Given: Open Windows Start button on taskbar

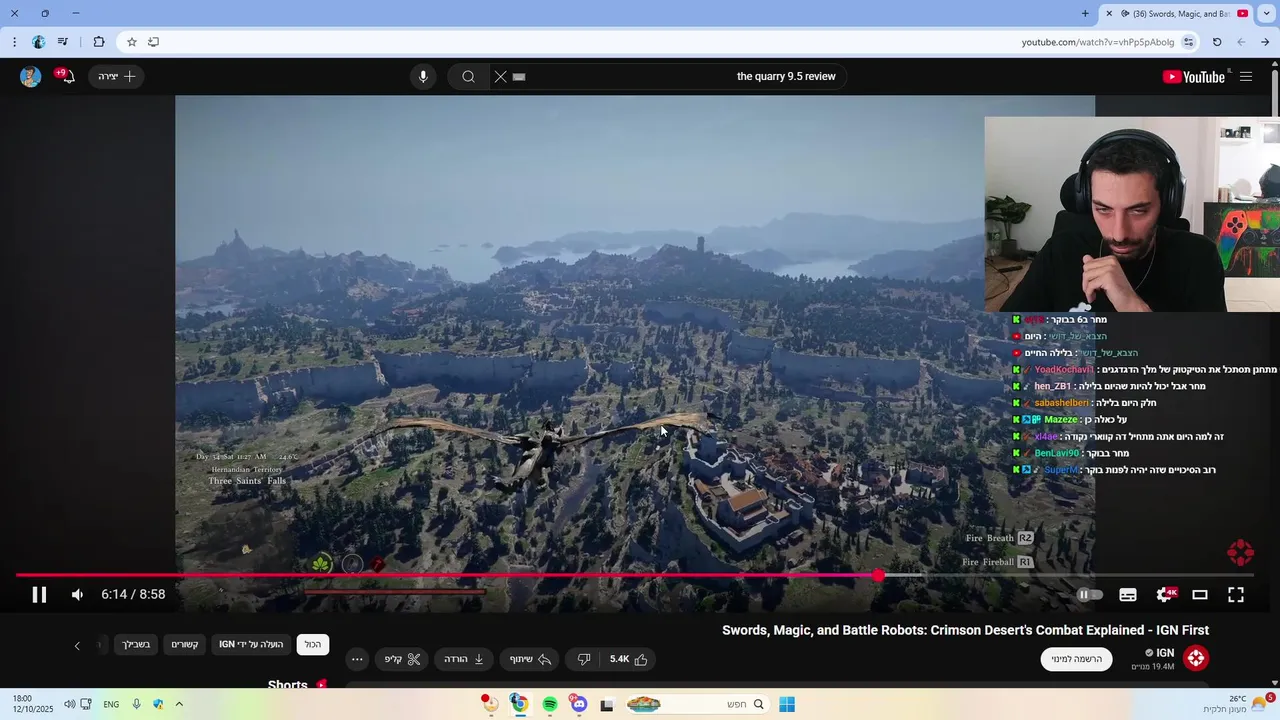Looking at the screenshot, I should click(787, 704).
